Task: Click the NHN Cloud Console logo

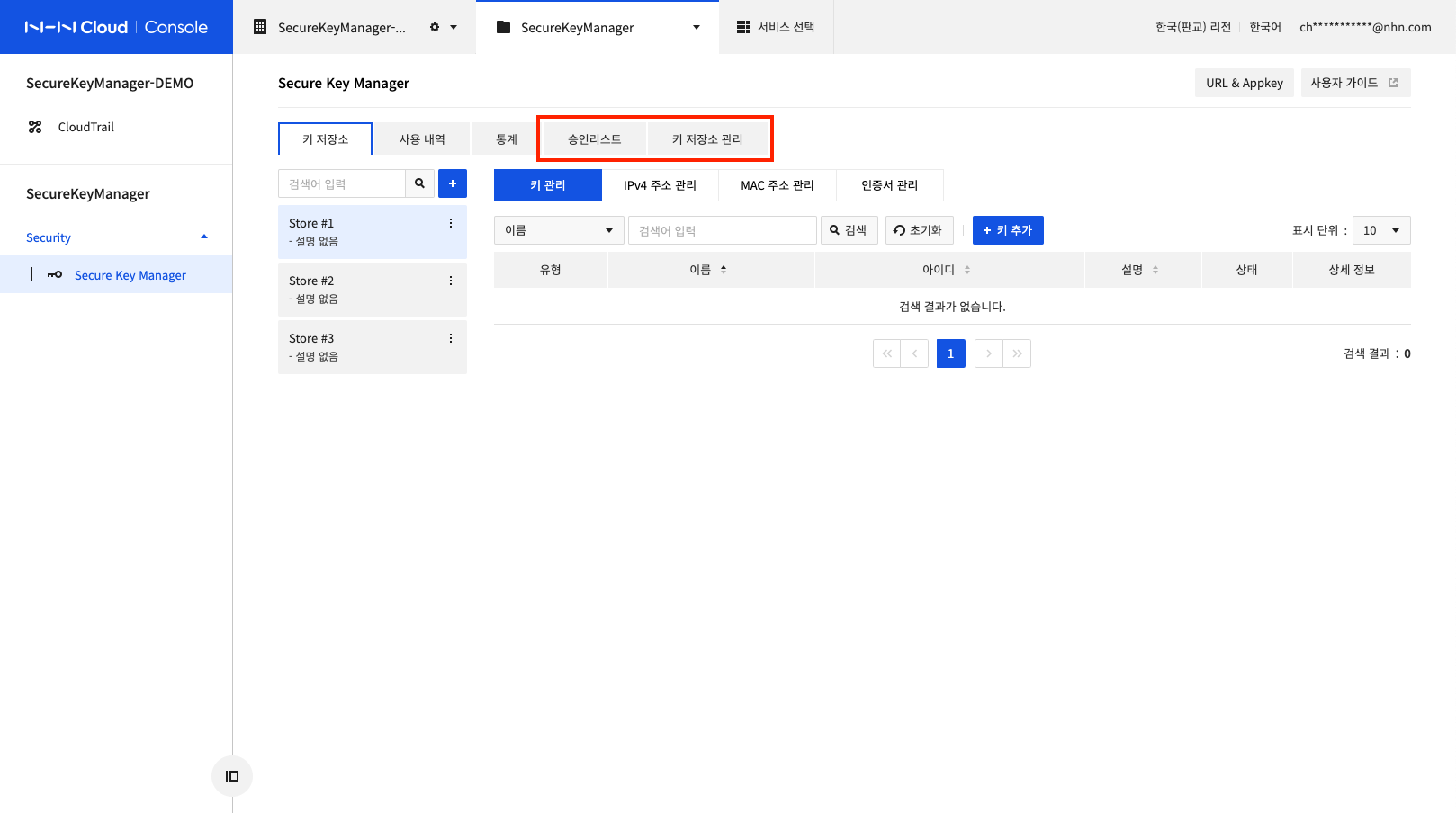Action: pos(116,27)
